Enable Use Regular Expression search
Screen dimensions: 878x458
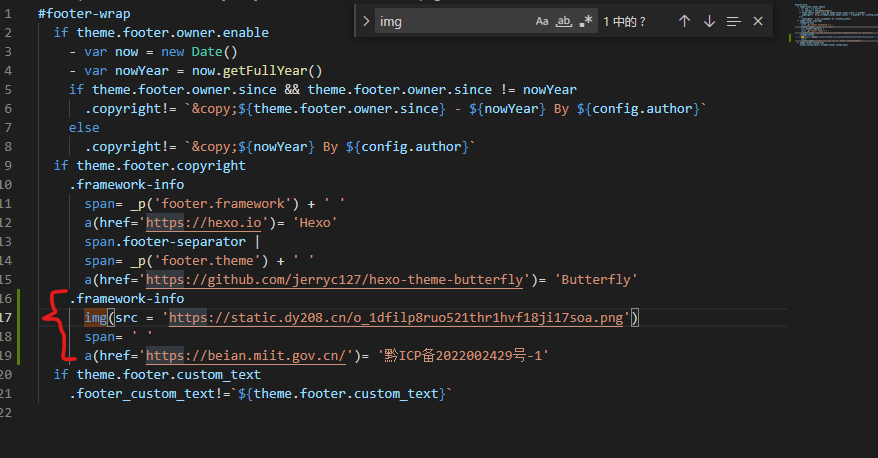586,21
